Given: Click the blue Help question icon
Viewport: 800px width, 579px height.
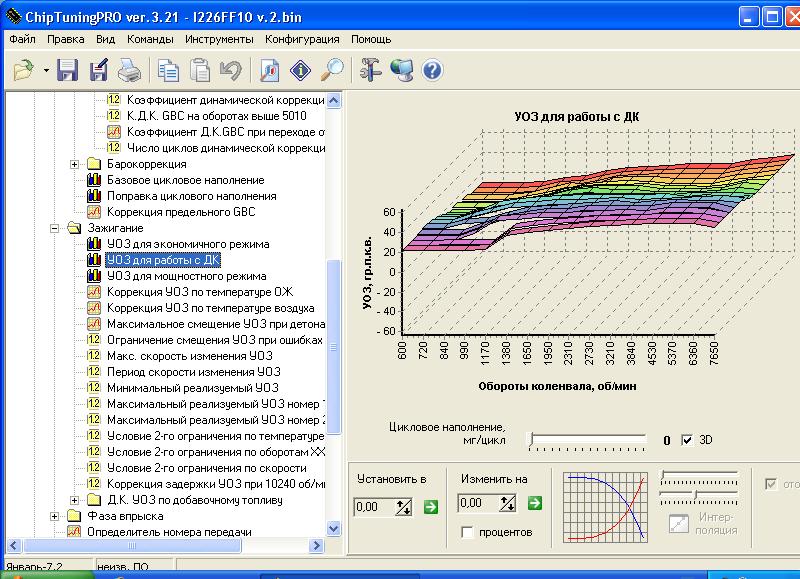Looking at the screenshot, I should (432, 70).
